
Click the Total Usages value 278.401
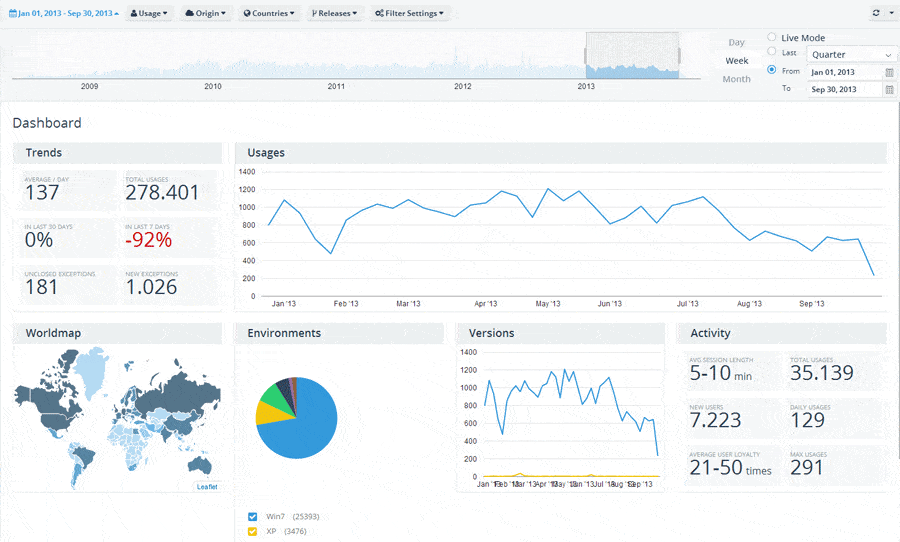162,192
